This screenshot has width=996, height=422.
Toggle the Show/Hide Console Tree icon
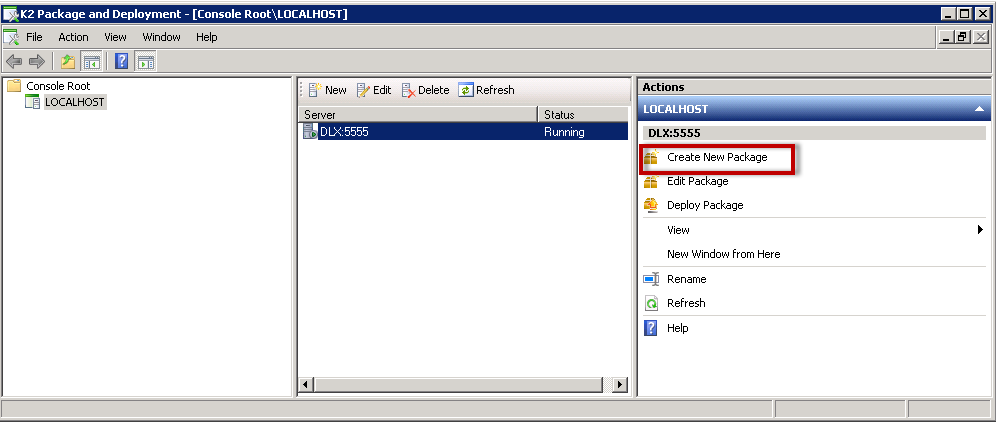point(91,62)
